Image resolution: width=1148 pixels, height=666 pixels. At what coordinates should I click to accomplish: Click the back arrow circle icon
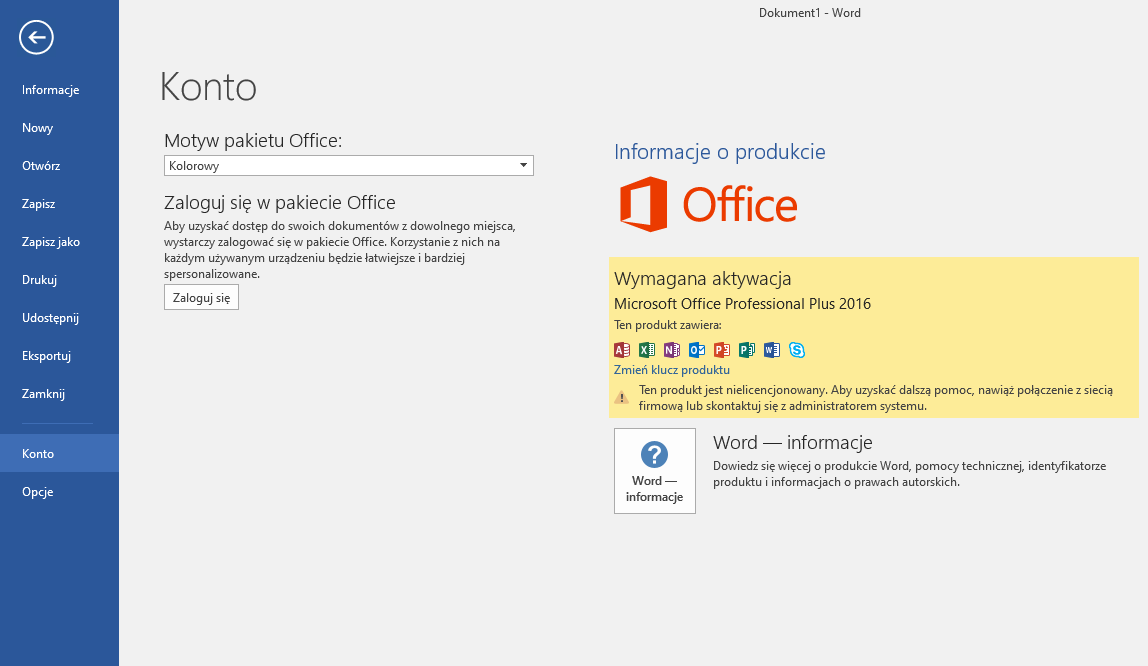point(37,37)
